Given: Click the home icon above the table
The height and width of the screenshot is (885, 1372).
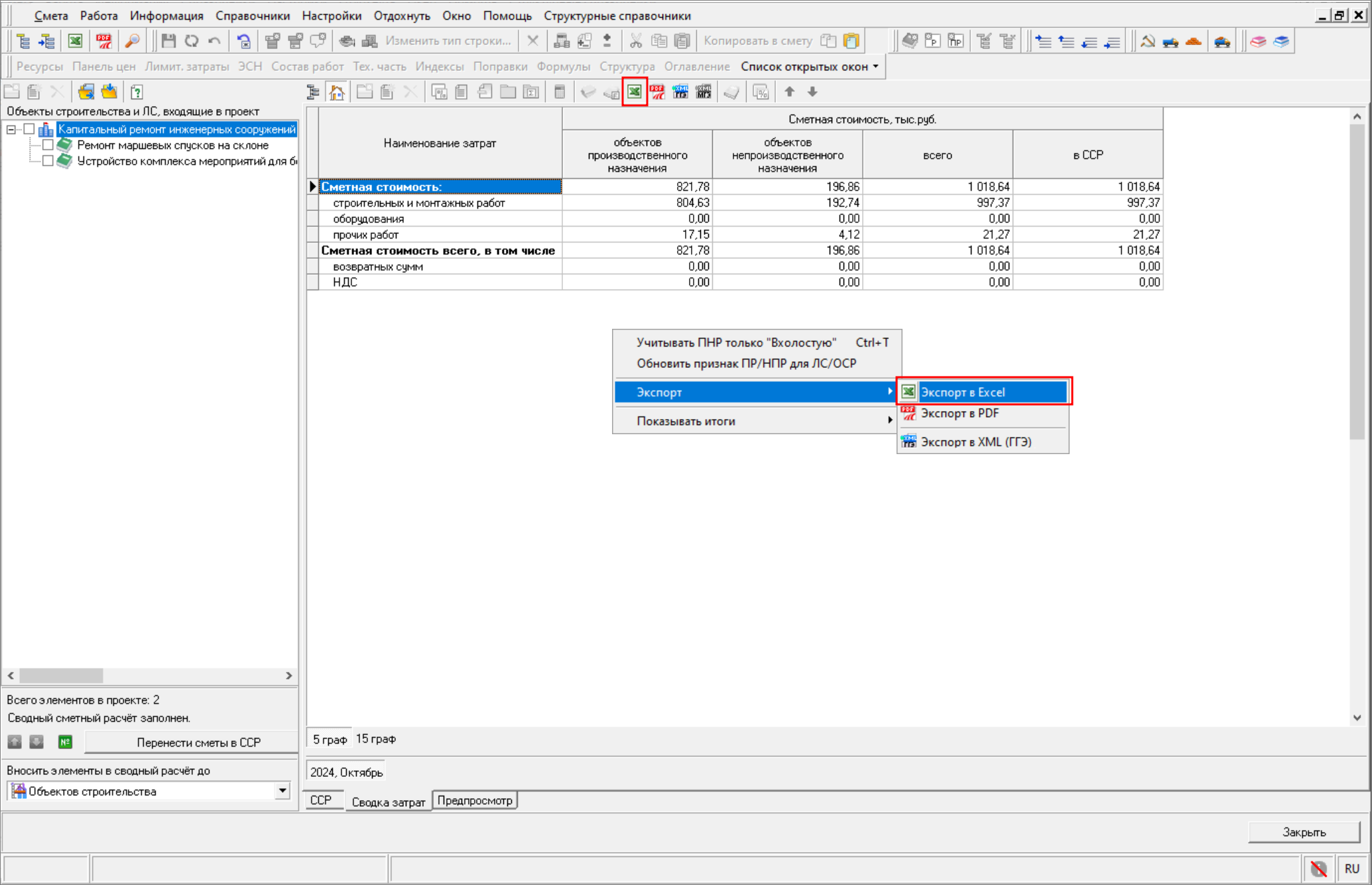Looking at the screenshot, I should pyautogui.click(x=337, y=92).
